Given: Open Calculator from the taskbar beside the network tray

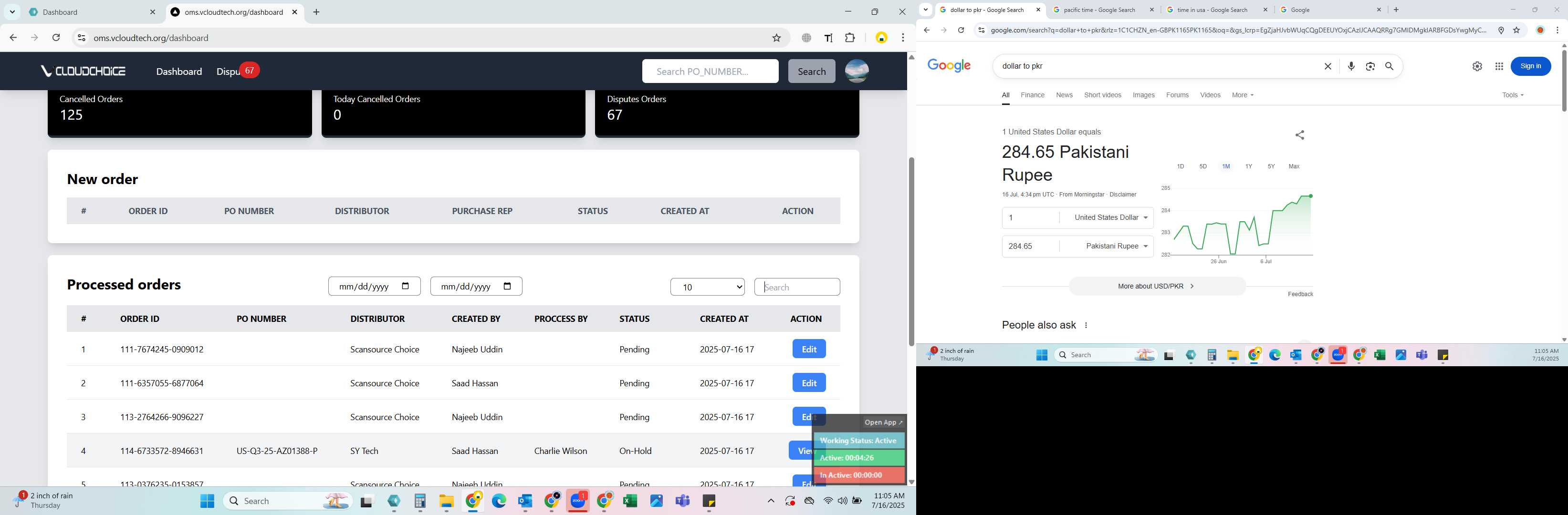Looking at the screenshot, I should click(x=420, y=501).
